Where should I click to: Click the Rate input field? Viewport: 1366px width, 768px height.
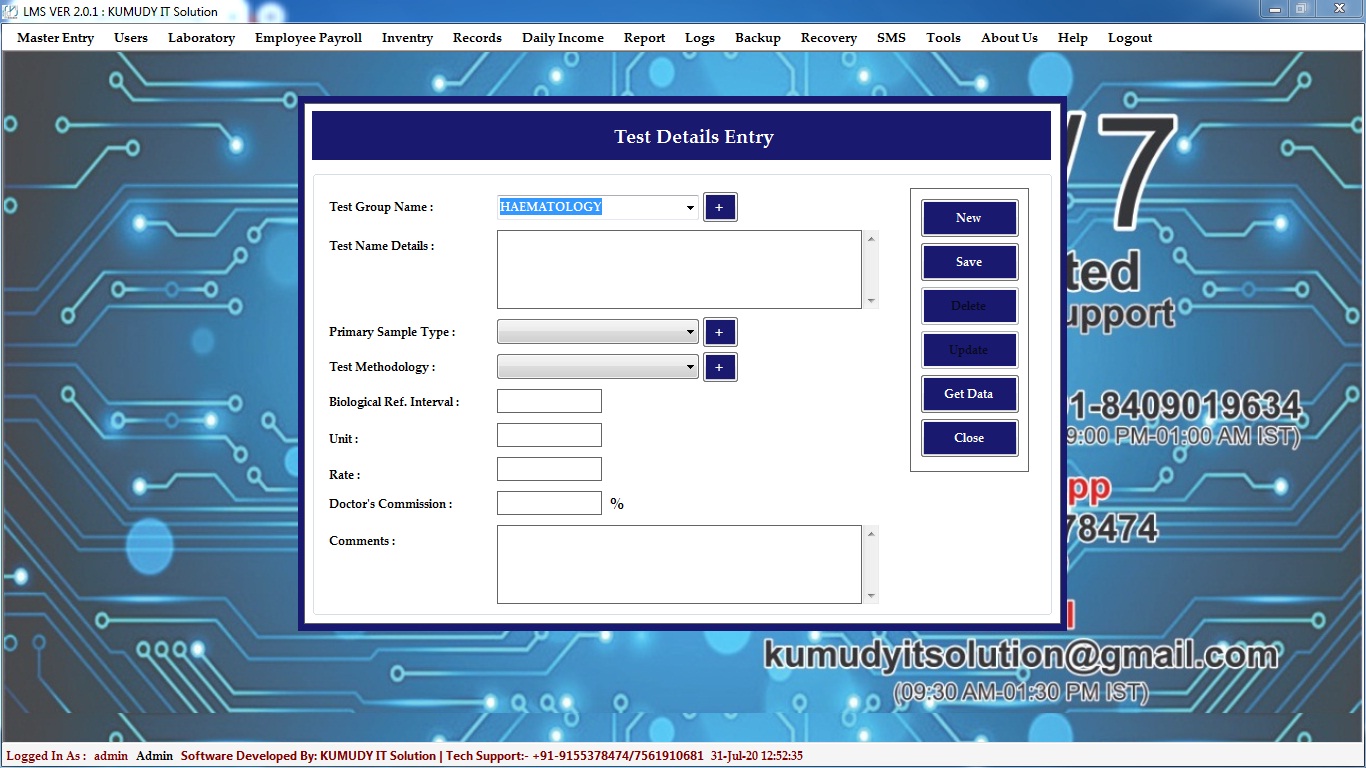[549, 469]
